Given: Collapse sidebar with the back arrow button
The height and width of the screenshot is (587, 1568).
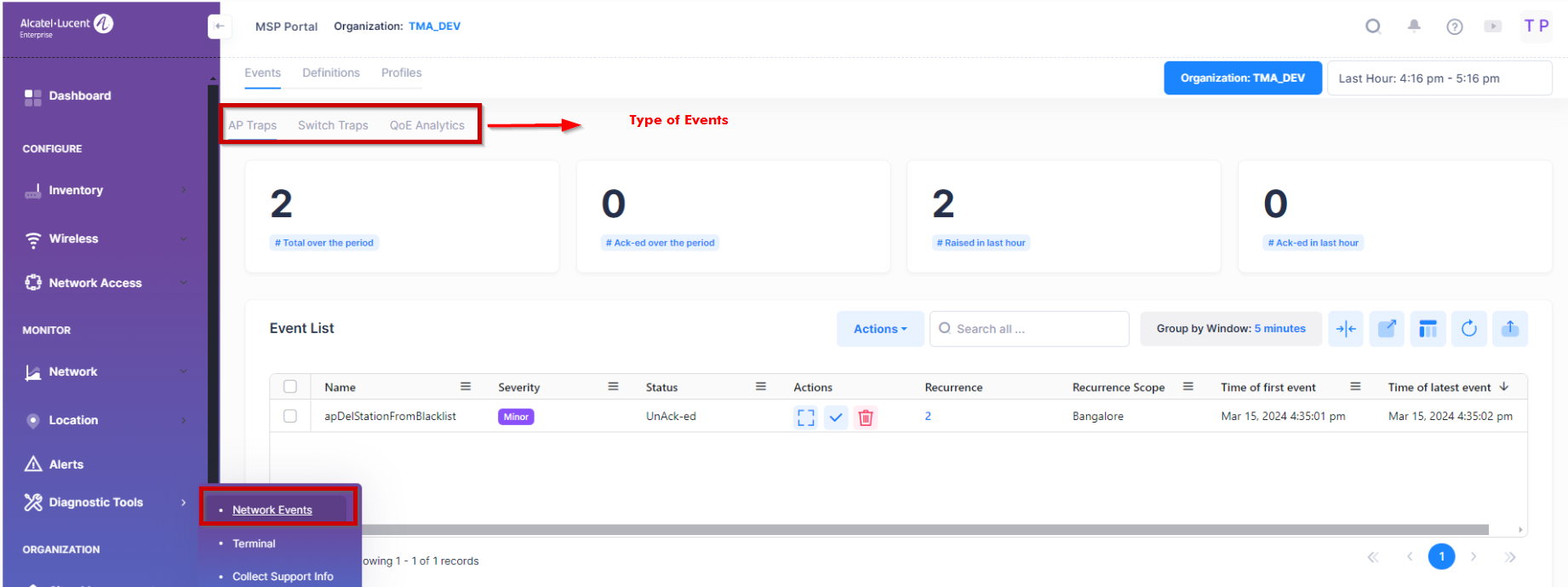Looking at the screenshot, I should click(x=219, y=26).
